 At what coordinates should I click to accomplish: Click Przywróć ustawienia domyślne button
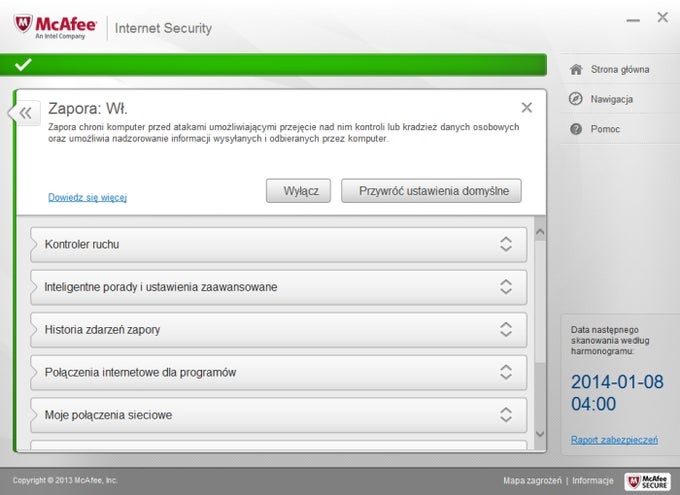(x=432, y=191)
